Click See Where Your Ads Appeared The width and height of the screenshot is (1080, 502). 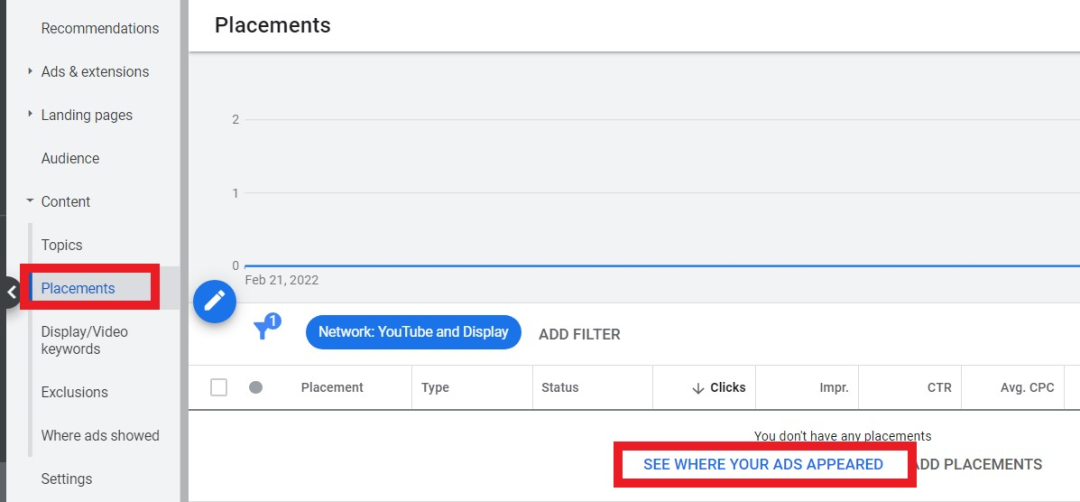[763, 465]
